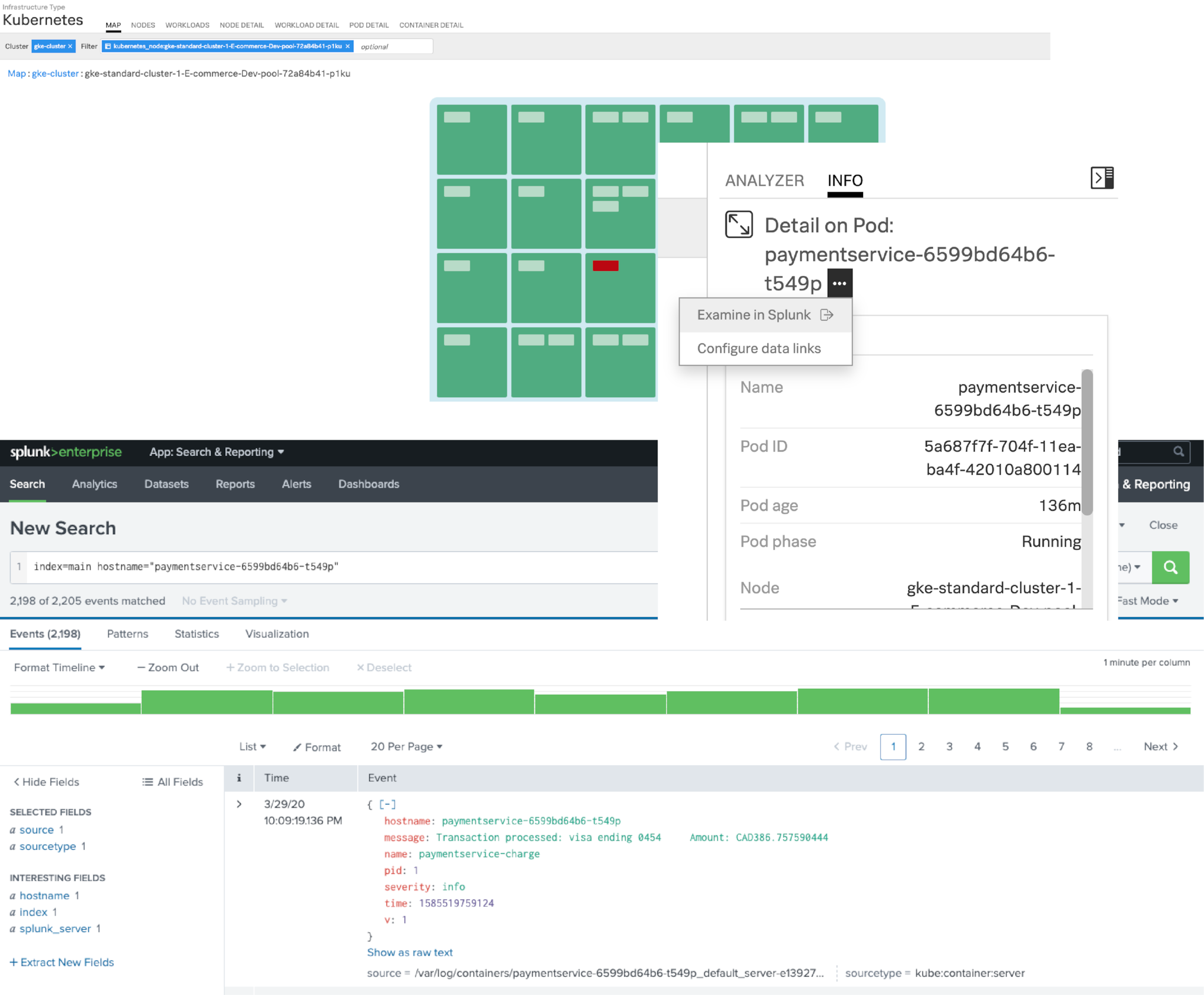The height and width of the screenshot is (995, 1204).
Task: Click the source selected field
Action: tap(36, 830)
